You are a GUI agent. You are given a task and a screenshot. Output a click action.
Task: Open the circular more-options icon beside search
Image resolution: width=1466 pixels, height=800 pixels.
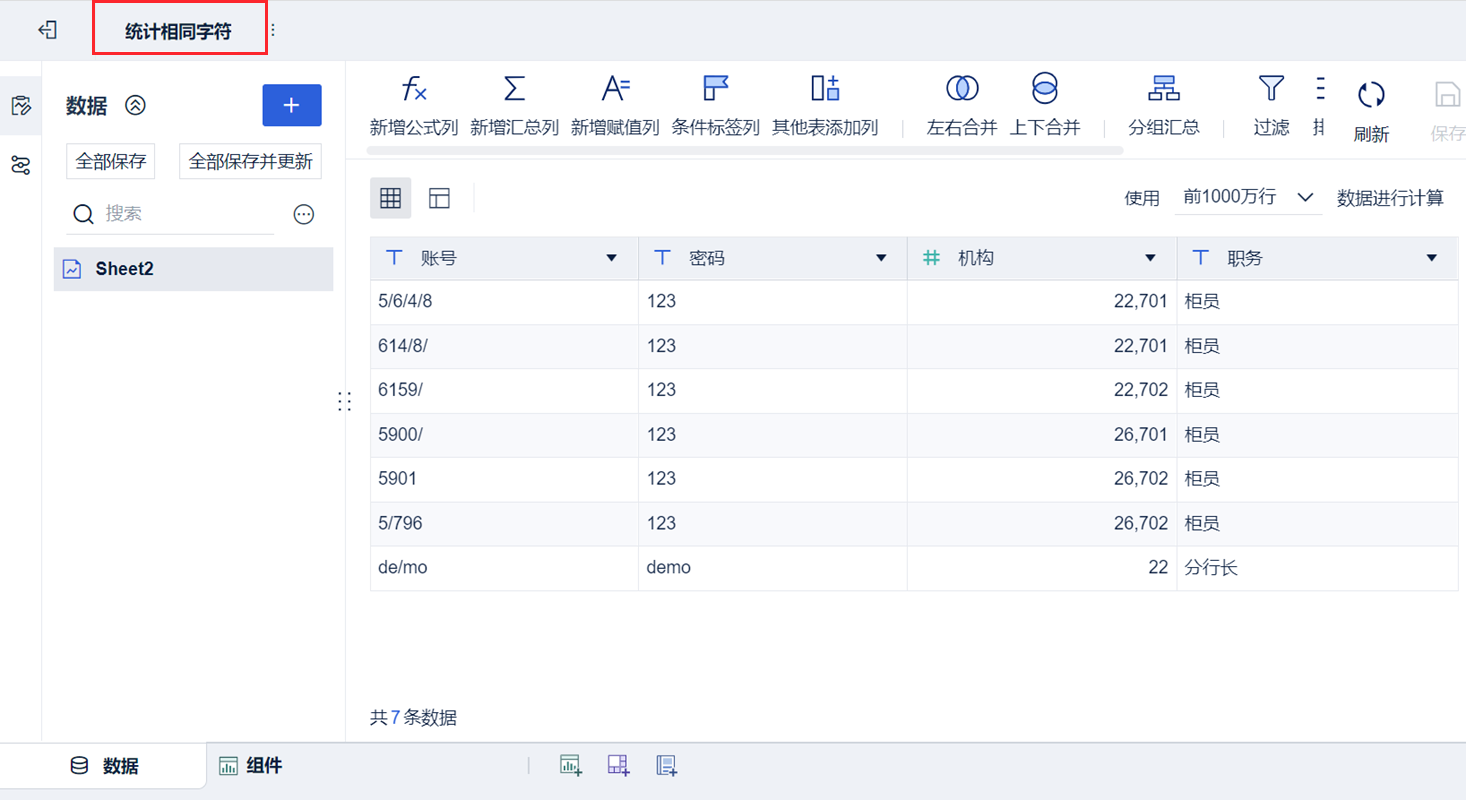pos(304,214)
